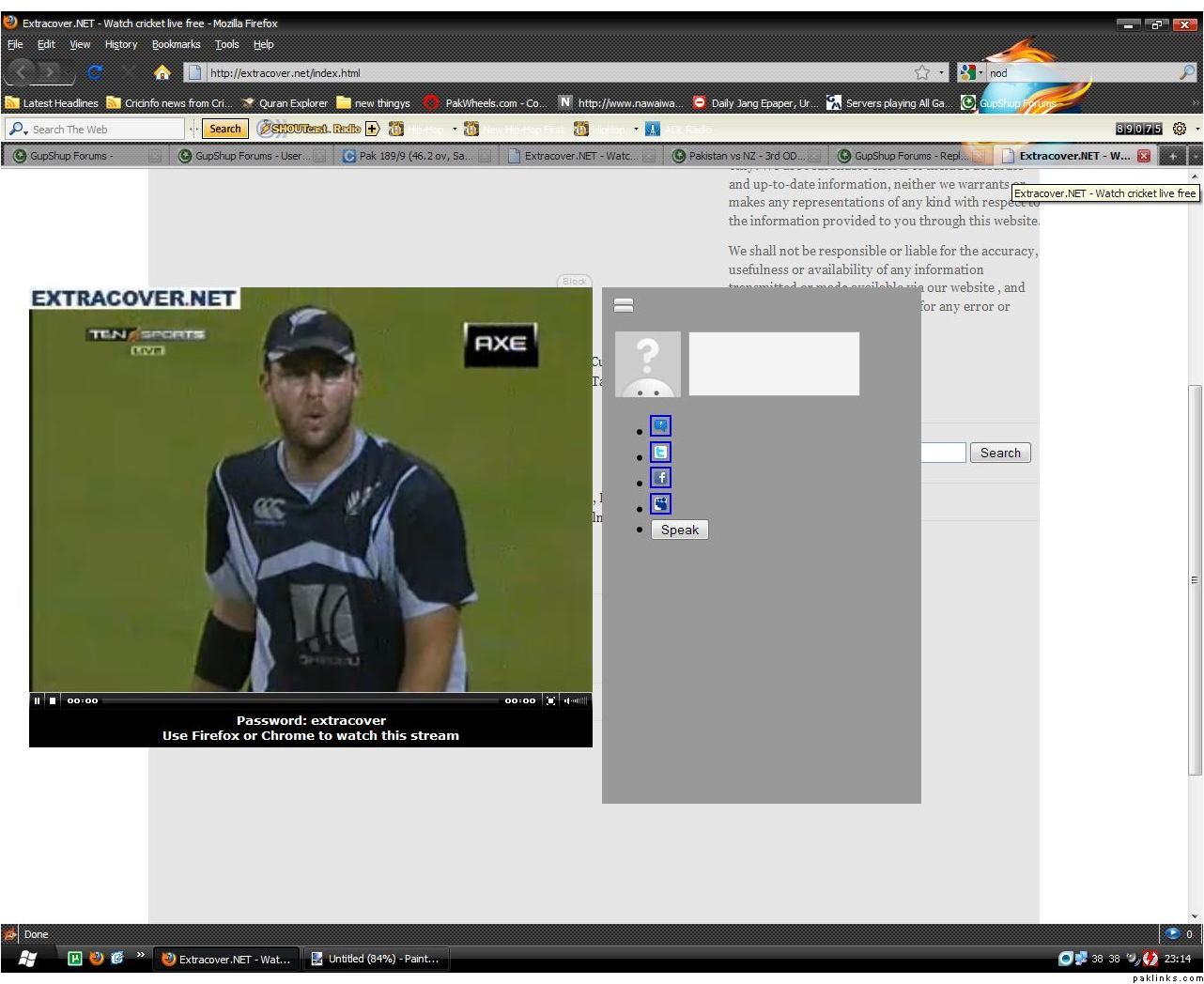Click the blue speech bubble chat icon
The height and width of the screenshot is (984, 1204).
[660, 426]
